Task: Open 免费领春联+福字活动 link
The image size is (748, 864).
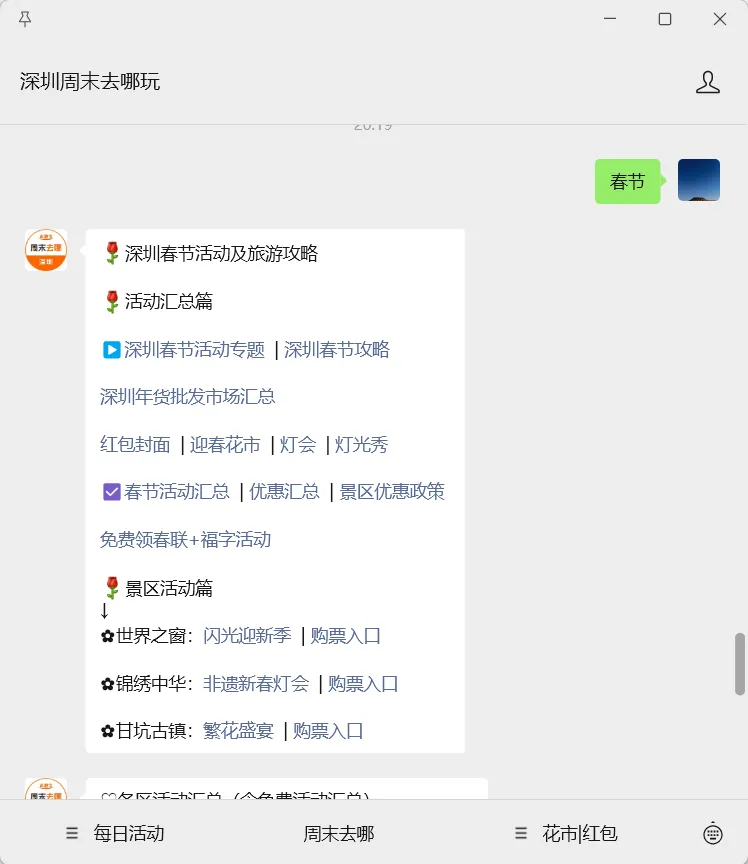Action: (185, 539)
